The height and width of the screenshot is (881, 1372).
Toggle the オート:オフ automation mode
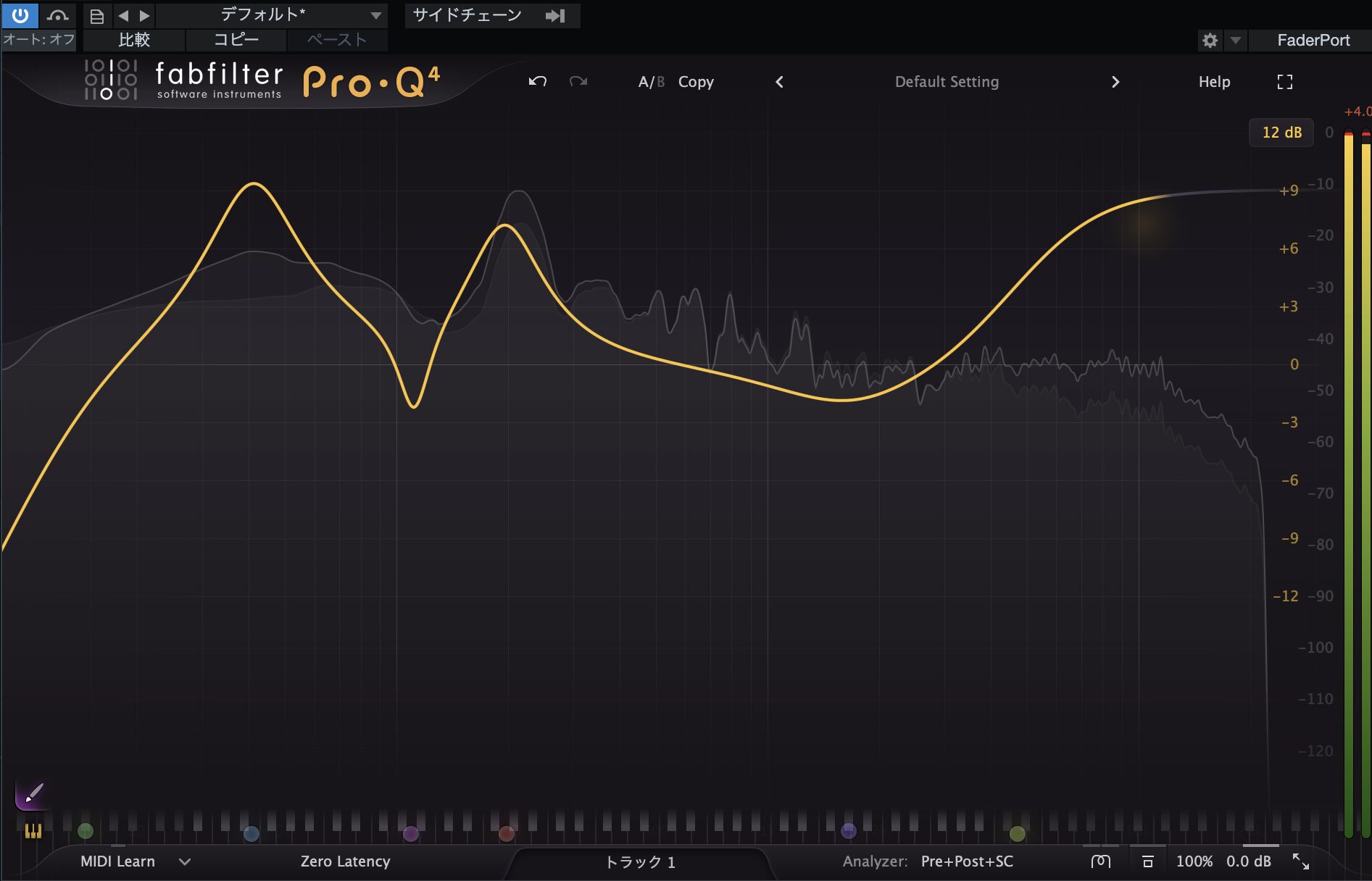point(40,40)
